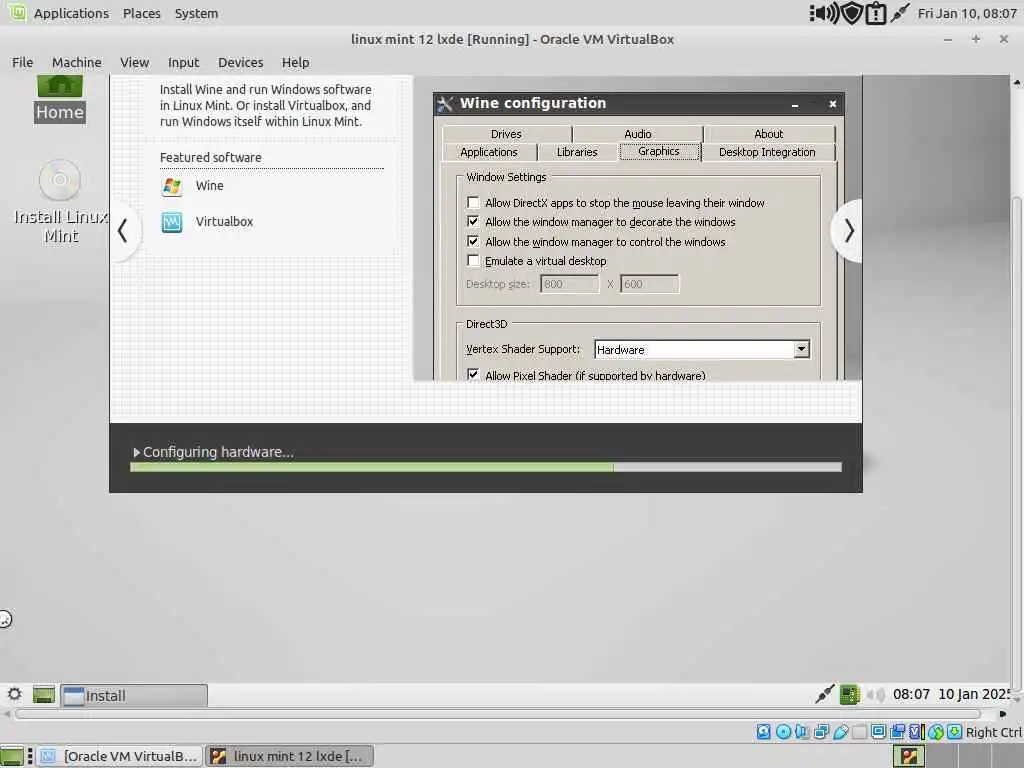Click host tray VirtualBox icon at bottom right
The height and width of the screenshot is (768, 1024).
[909, 756]
